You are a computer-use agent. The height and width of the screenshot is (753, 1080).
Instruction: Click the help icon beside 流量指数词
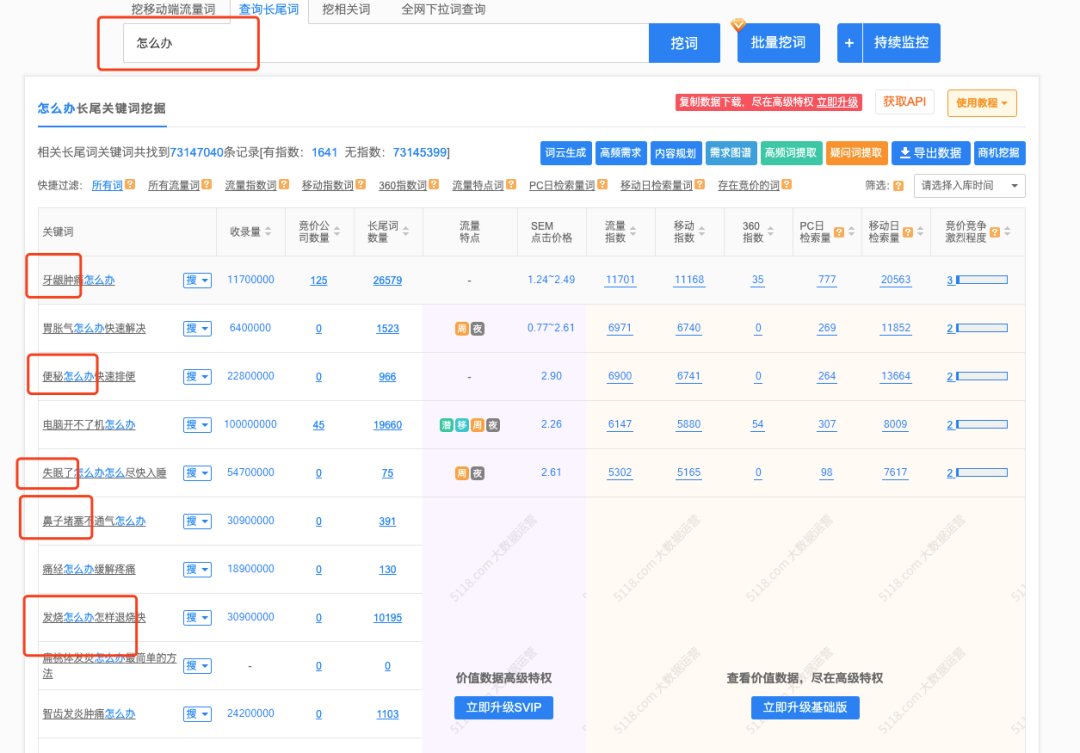click(284, 185)
